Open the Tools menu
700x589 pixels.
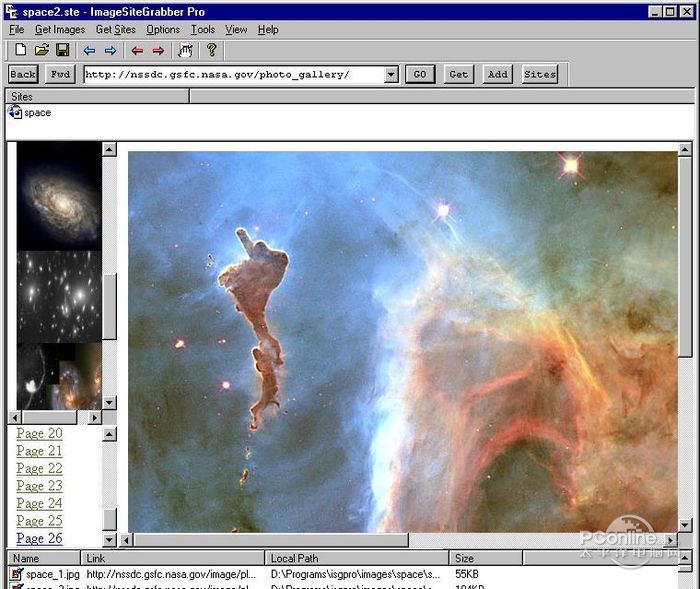(x=203, y=30)
